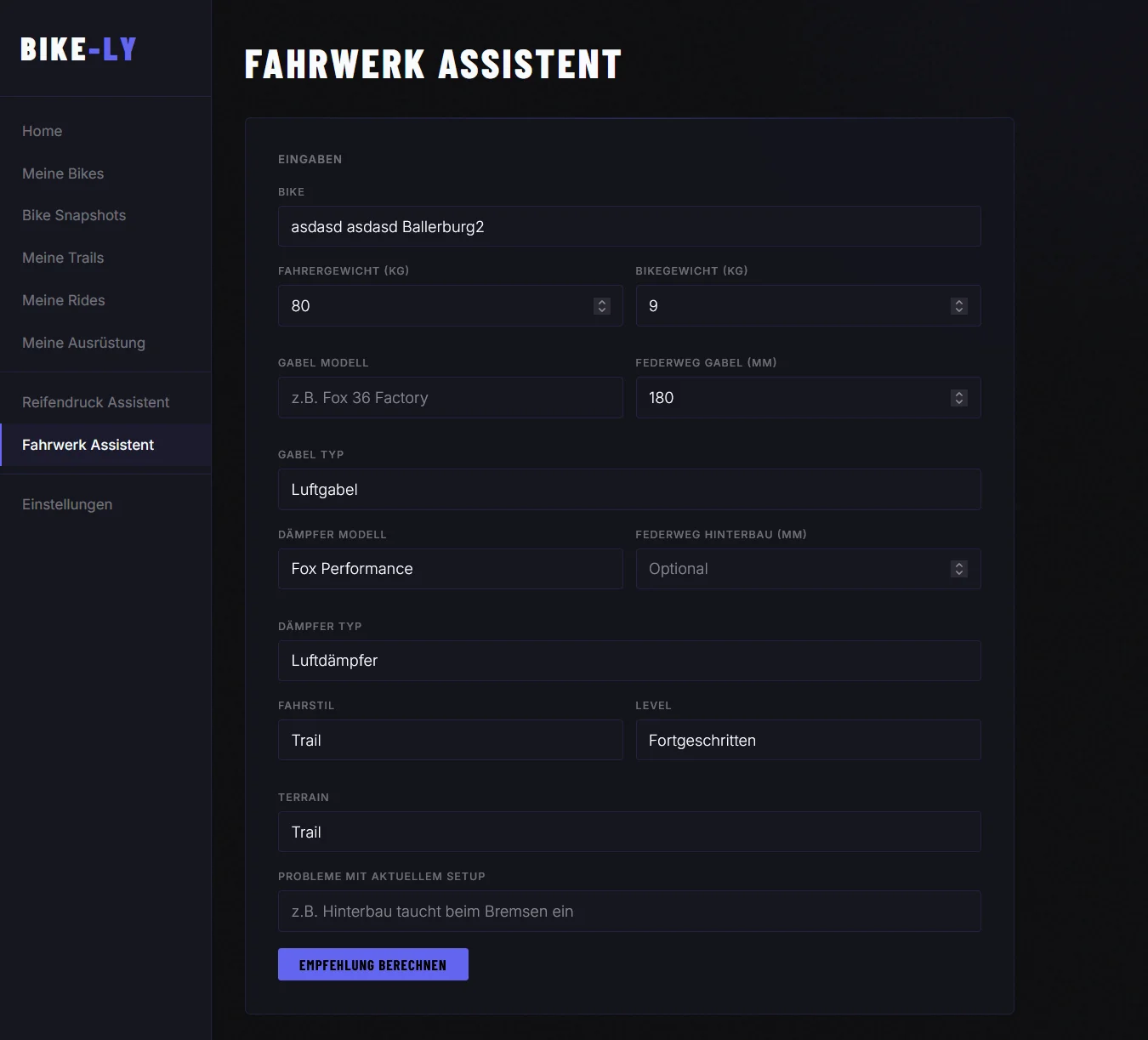This screenshot has width=1148, height=1040.
Task: Go to Home in sidebar
Action: click(x=43, y=131)
